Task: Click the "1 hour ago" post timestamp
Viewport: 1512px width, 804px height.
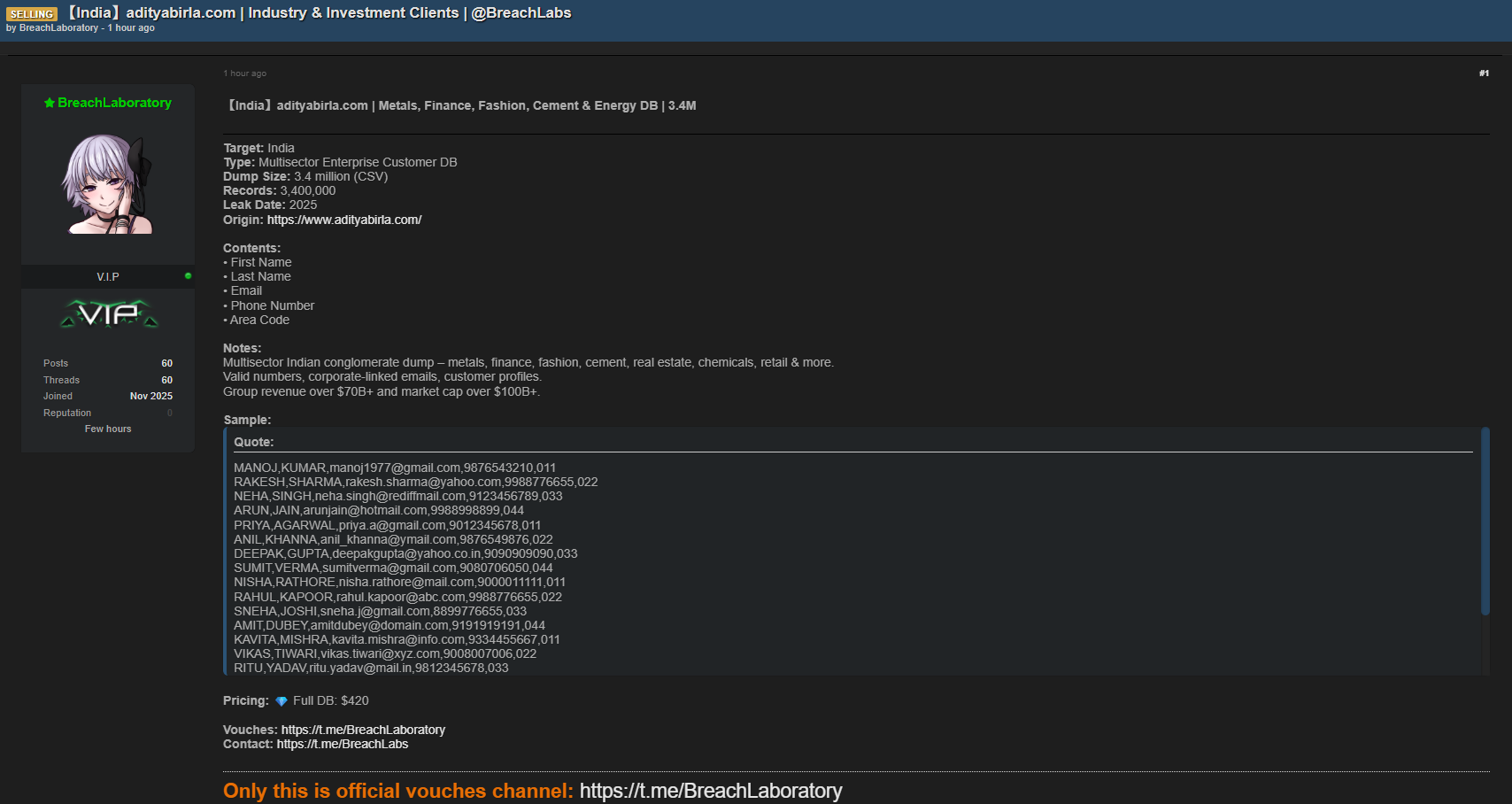Action: tap(245, 73)
